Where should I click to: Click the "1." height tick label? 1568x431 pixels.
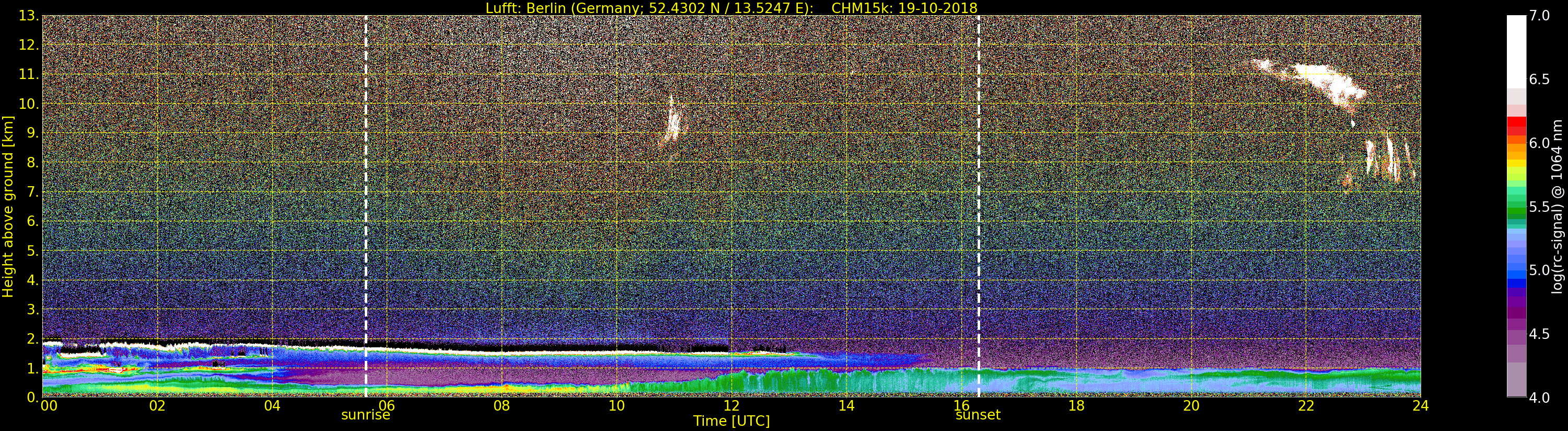tap(32, 368)
